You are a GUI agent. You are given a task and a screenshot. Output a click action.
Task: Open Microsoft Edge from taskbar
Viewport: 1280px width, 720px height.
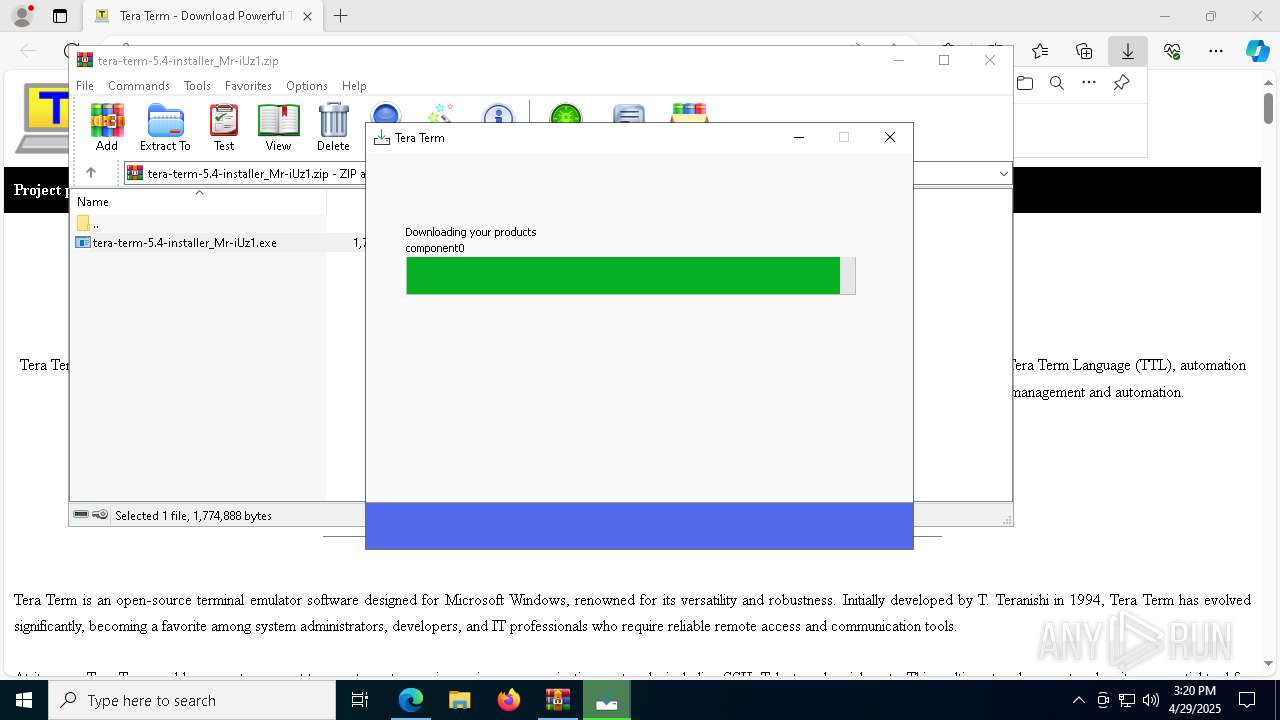click(411, 701)
